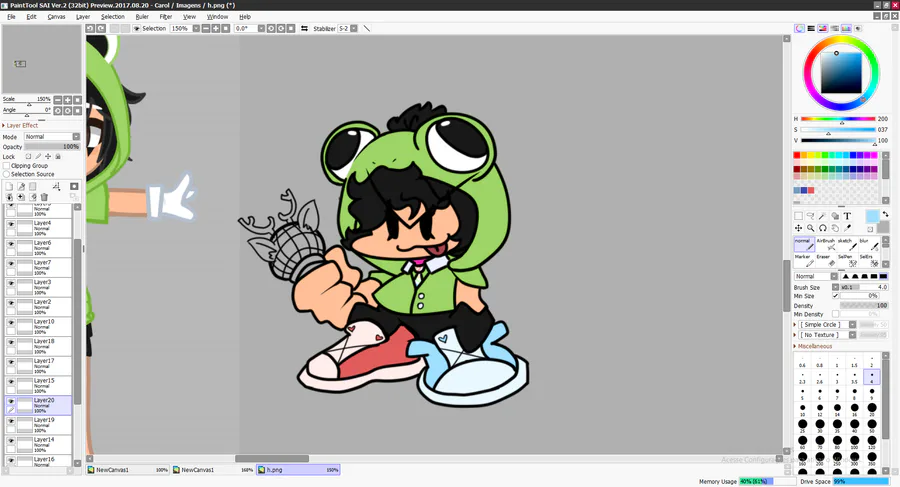This screenshot has height=487, width=900.
Task: Open the Edit menu
Action: click(32, 17)
